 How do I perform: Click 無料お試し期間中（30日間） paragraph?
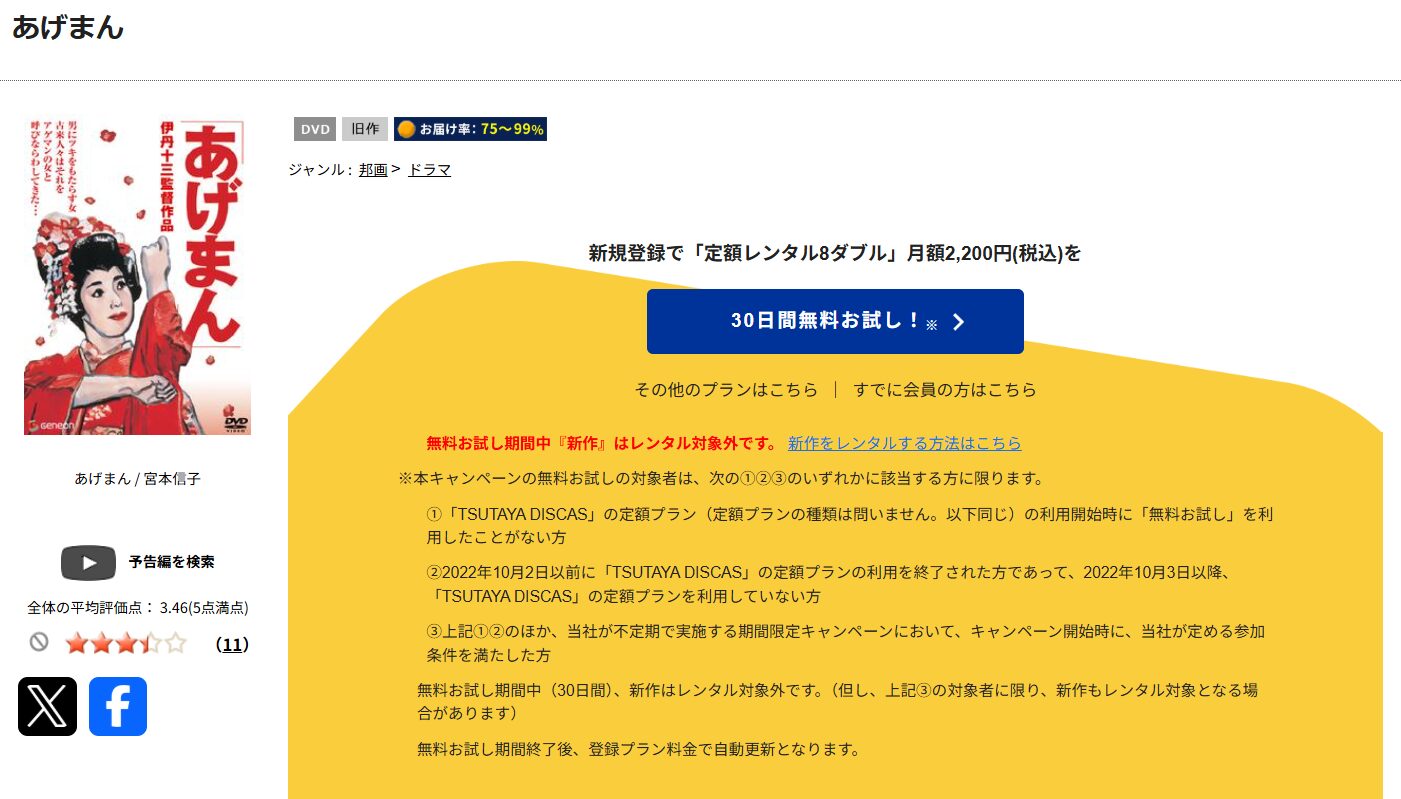[x=838, y=702]
